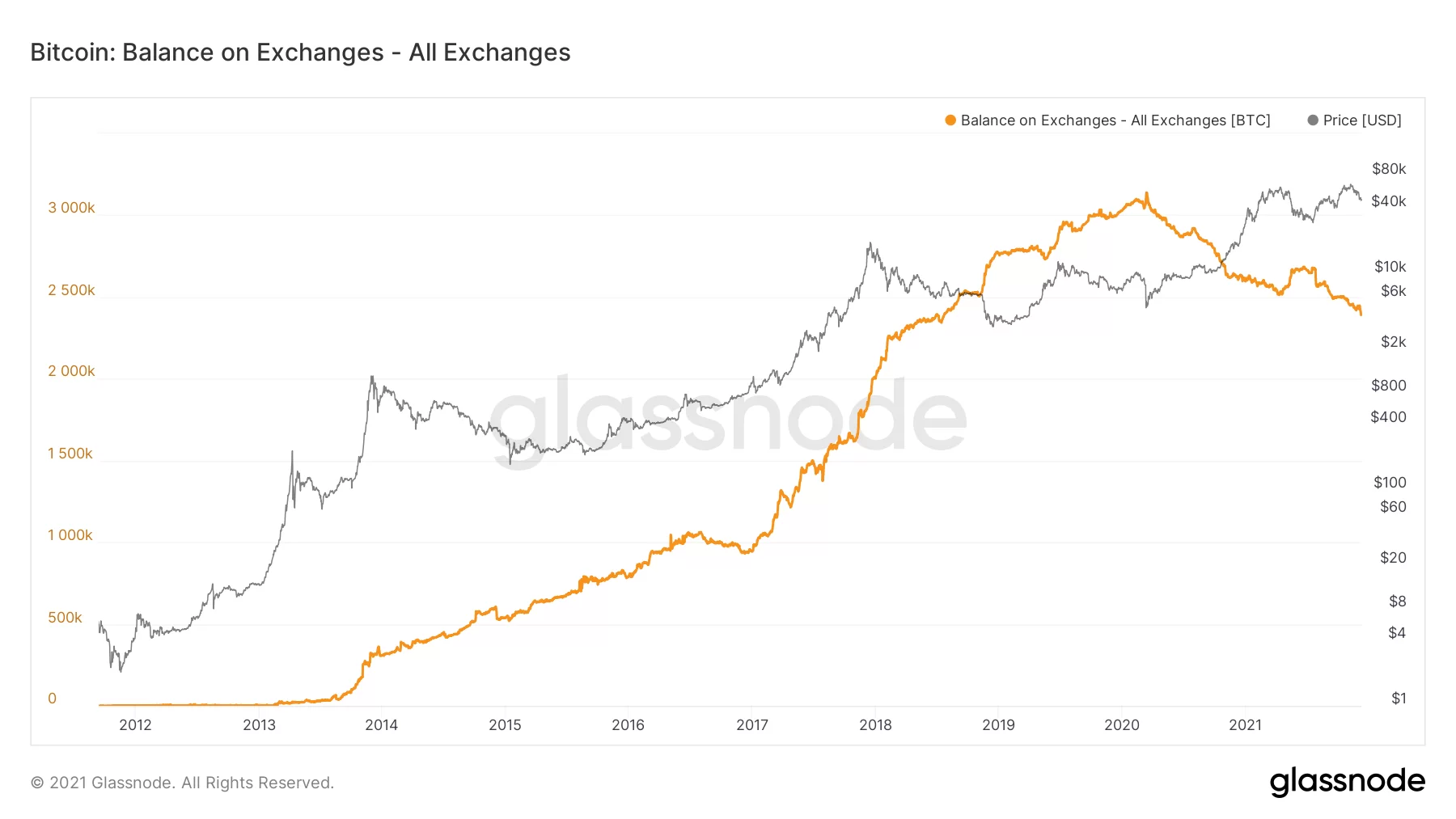Click the Glassnode copyright notice

(x=182, y=783)
